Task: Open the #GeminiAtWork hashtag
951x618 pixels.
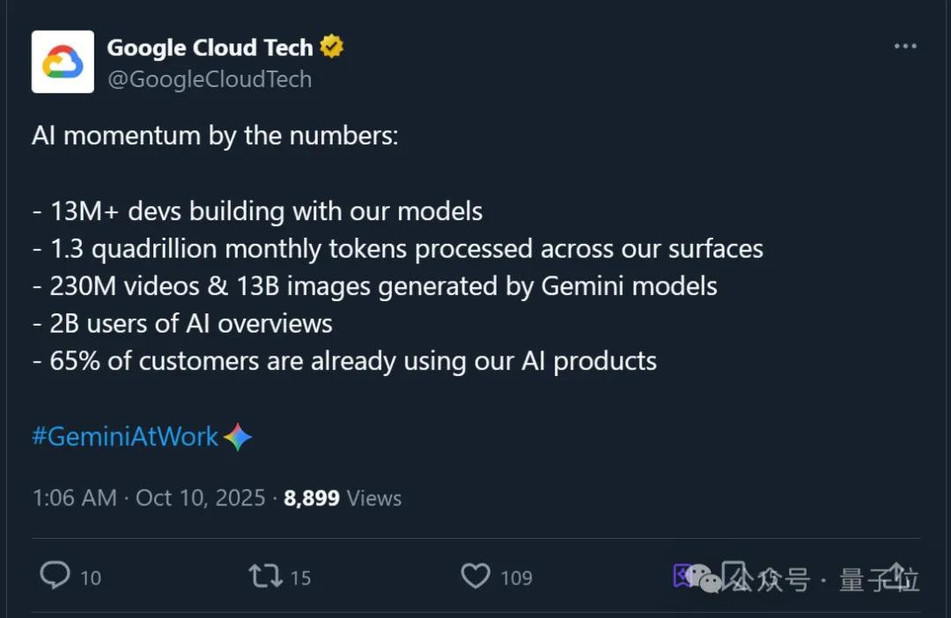Action: click(125, 437)
